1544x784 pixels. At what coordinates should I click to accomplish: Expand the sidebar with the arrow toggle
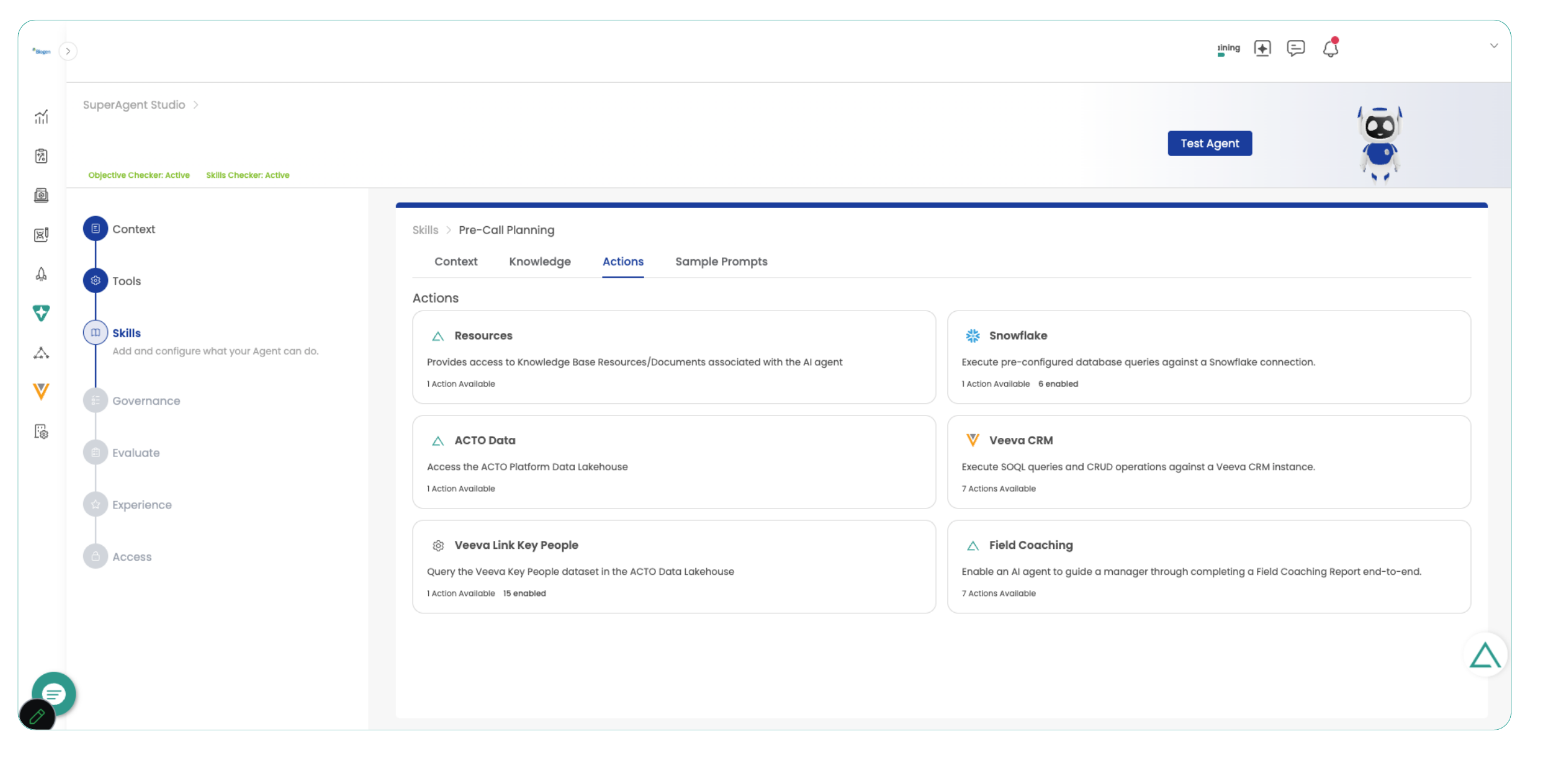(68, 51)
